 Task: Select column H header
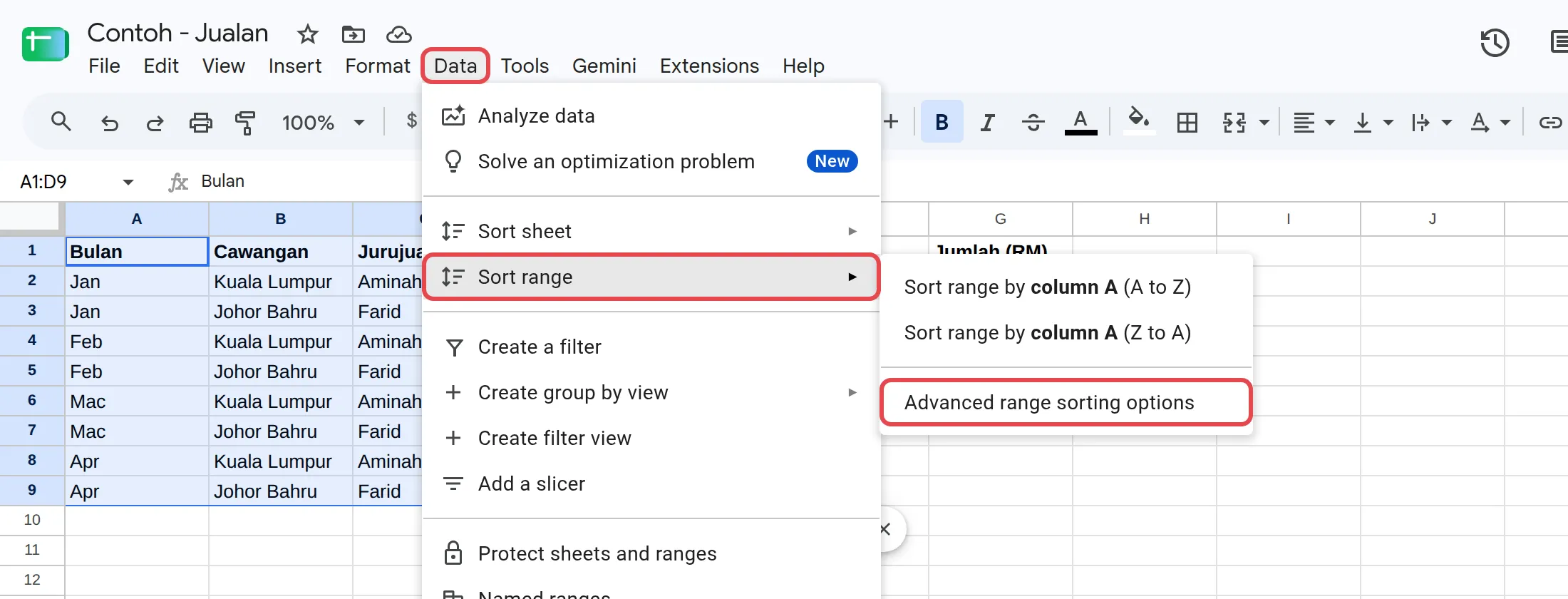[x=1144, y=219]
